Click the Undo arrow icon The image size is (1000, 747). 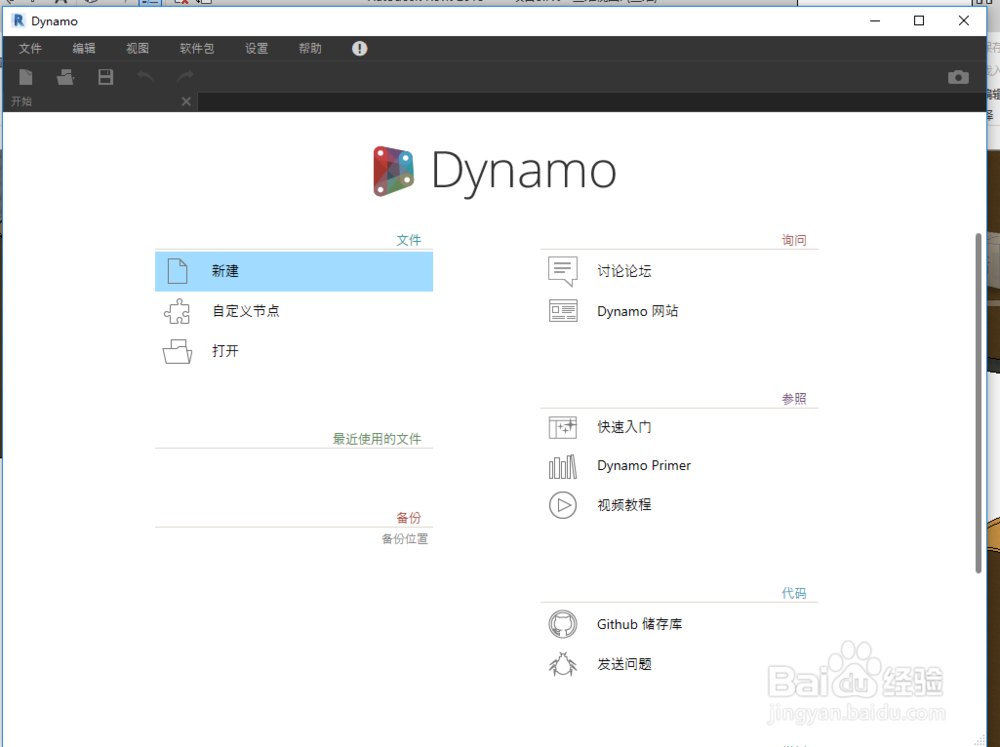pos(145,77)
